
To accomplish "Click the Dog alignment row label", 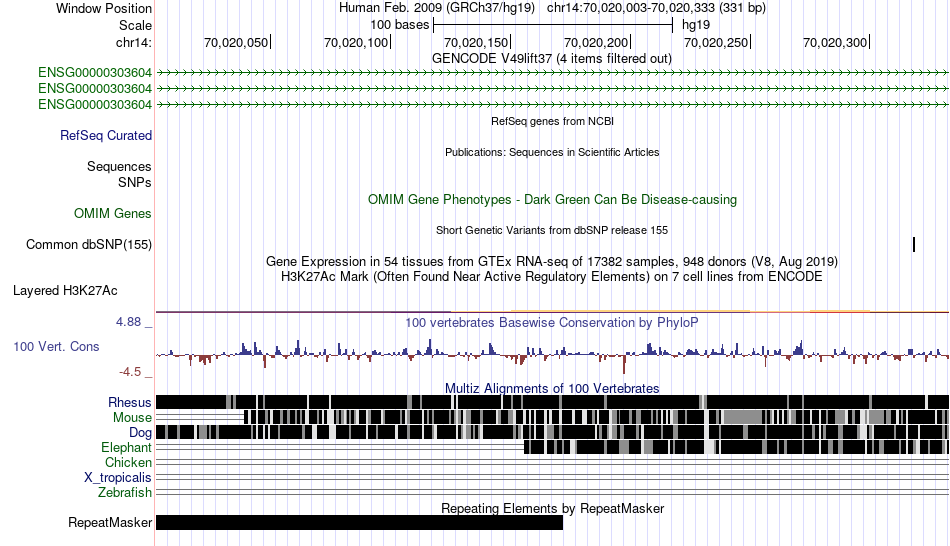I will [x=140, y=433].
